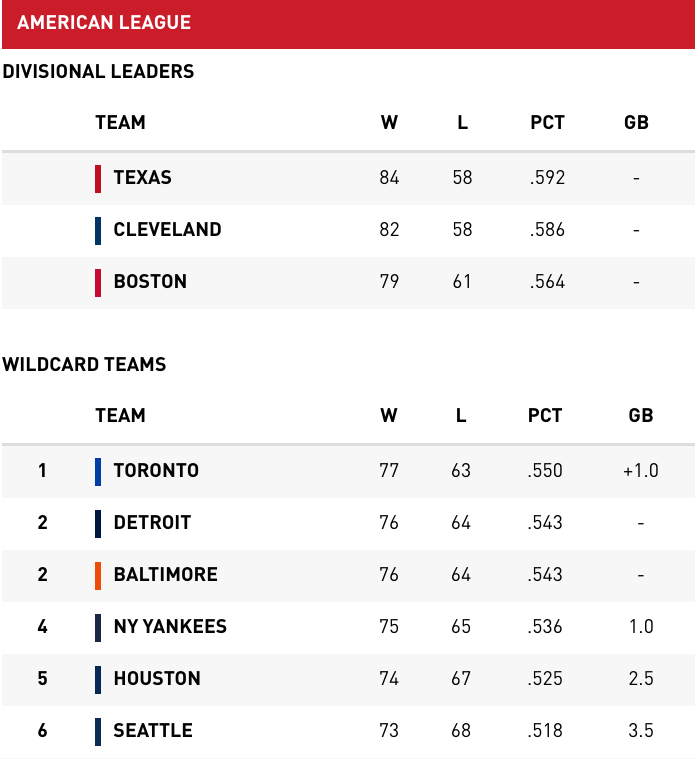Click the Texas team red color bar

click(98, 179)
